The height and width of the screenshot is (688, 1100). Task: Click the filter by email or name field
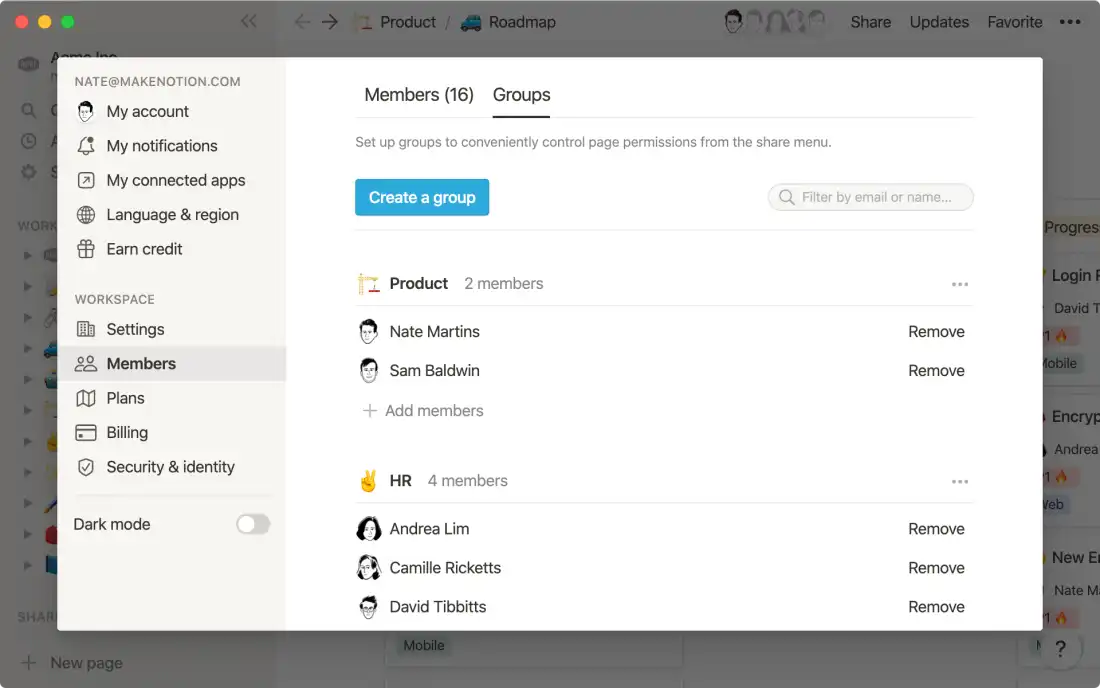(870, 197)
